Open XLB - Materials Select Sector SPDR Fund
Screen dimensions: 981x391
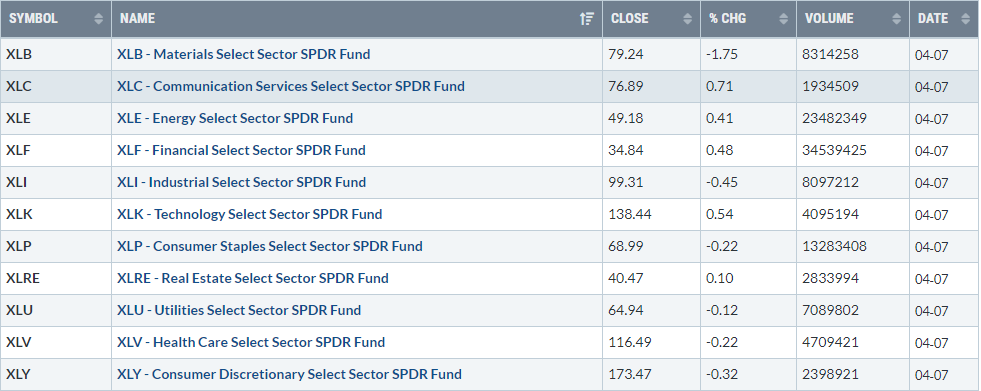(243, 54)
